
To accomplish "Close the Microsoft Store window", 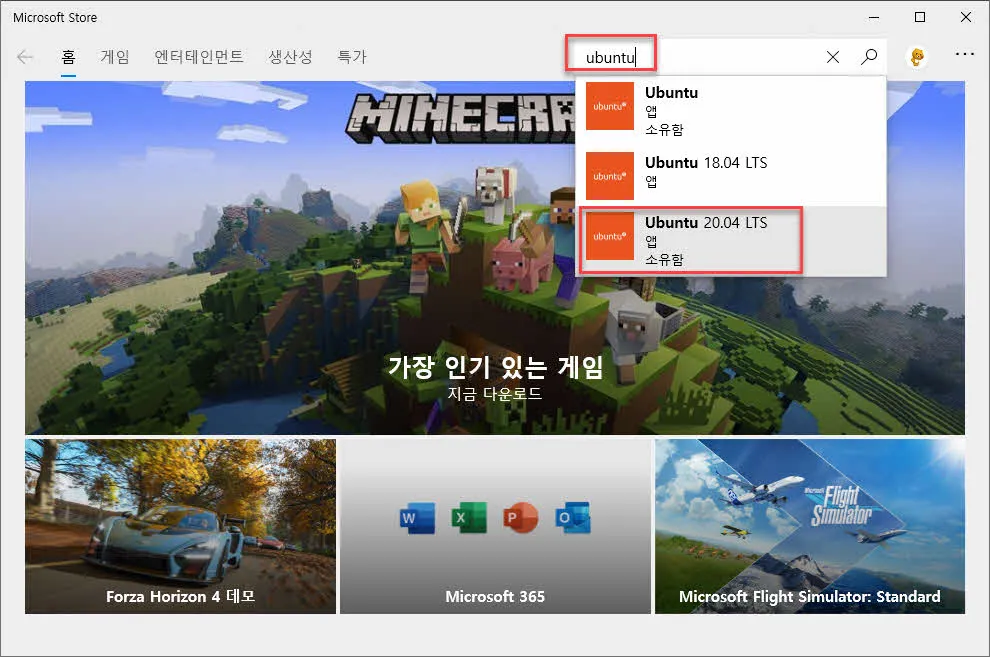I will point(966,17).
